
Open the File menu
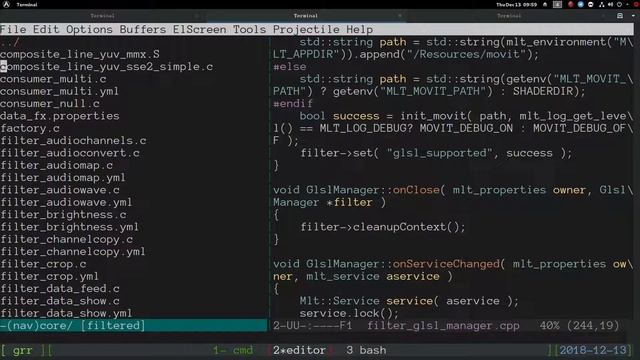click(13, 29)
